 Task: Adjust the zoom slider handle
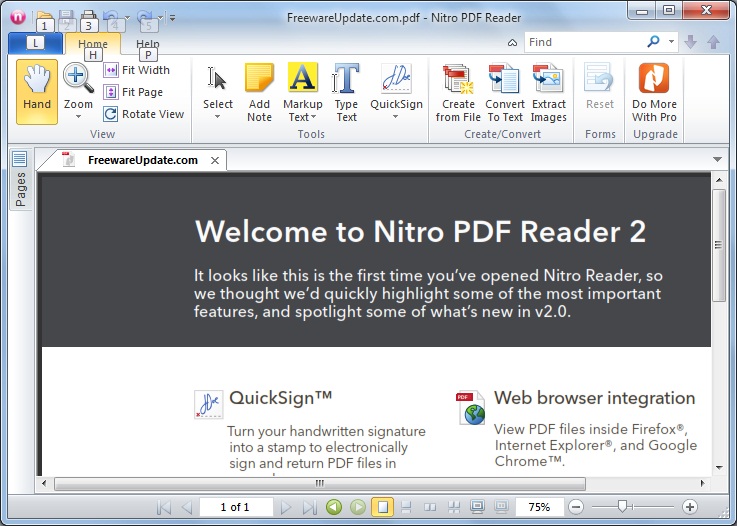(x=623, y=507)
